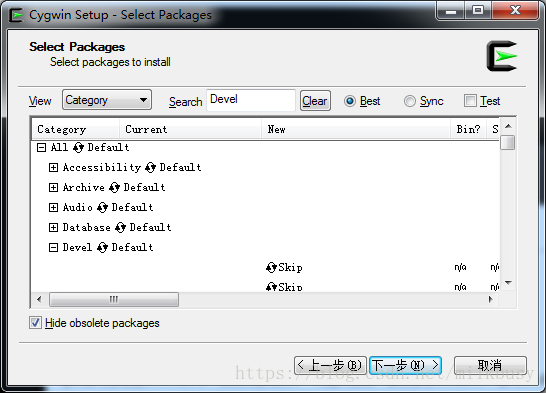
Task: Click the cycle icon beside Devel
Action: (102, 247)
